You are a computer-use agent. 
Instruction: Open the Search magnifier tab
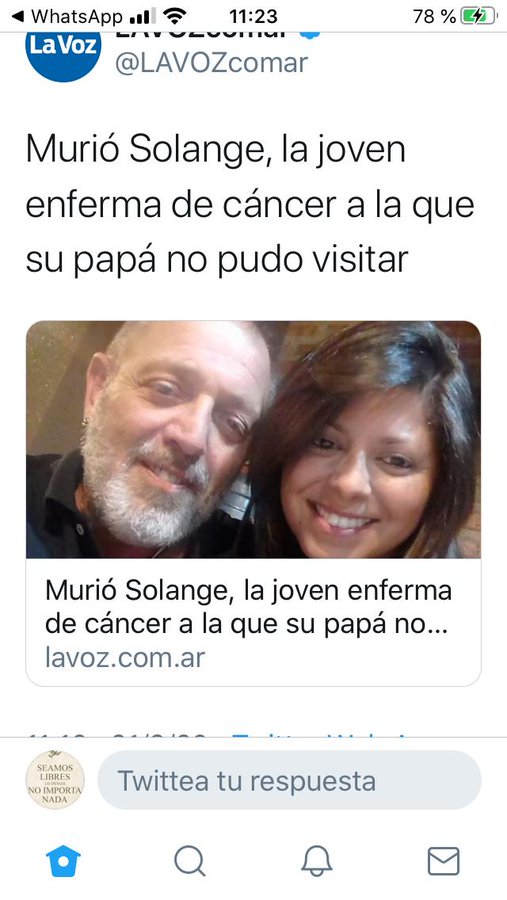pyautogui.click(x=190, y=862)
